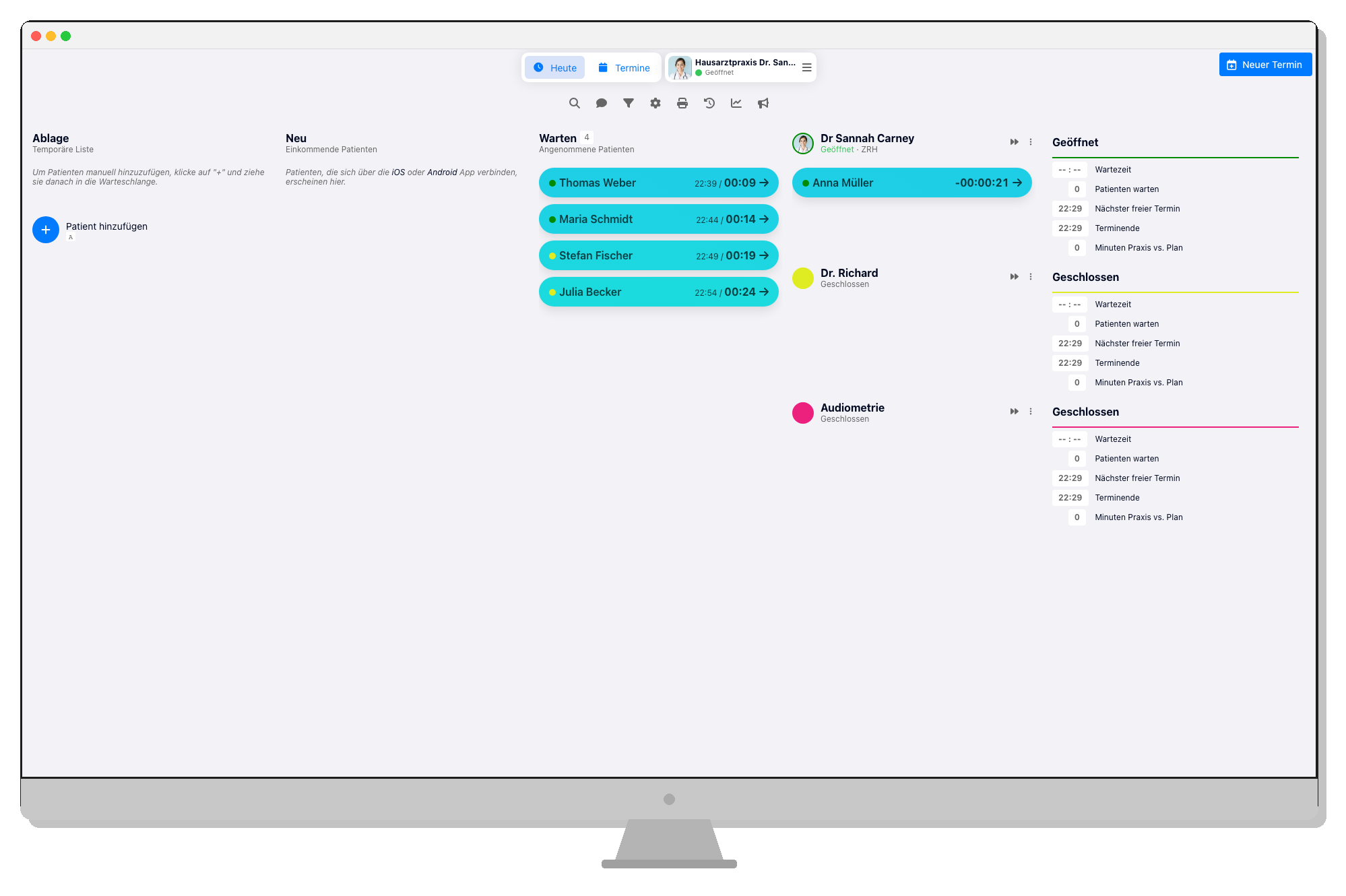Image resolution: width=1346 pixels, height=896 pixels.
Task: Open the statistics chart icon
Action: 736,103
